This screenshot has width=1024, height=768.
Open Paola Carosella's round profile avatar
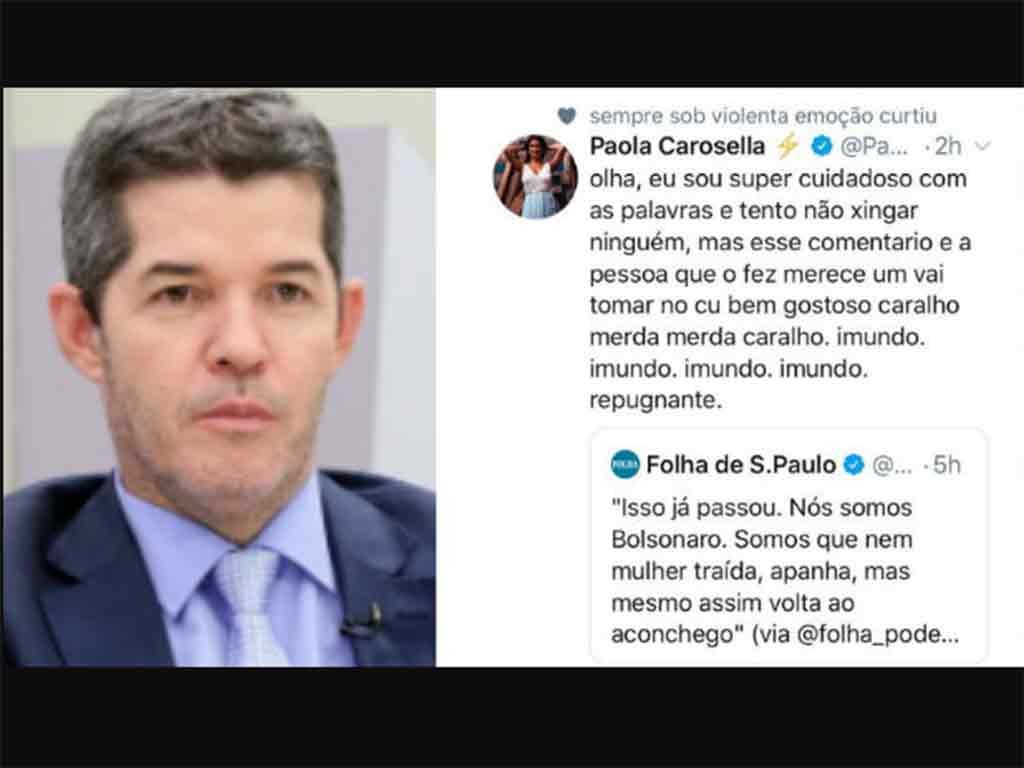pyautogui.click(x=535, y=176)
